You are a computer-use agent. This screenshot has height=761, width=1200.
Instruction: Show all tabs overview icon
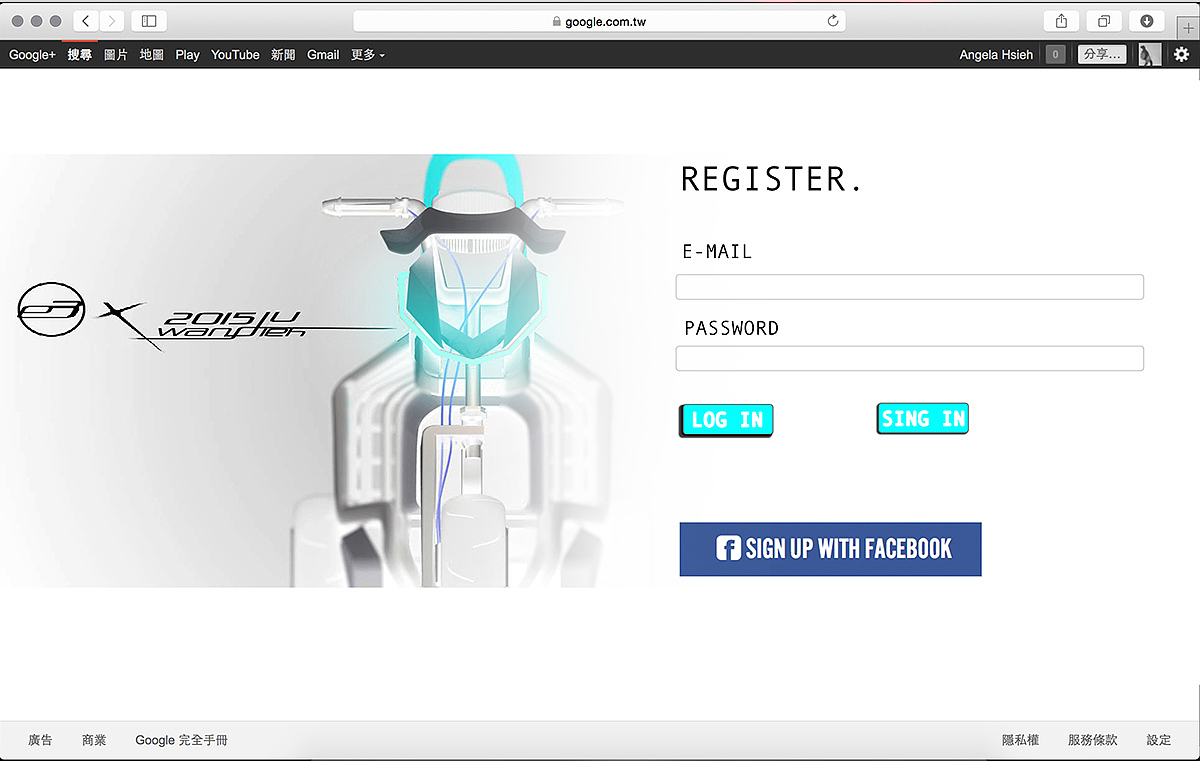pos(1104,21)
